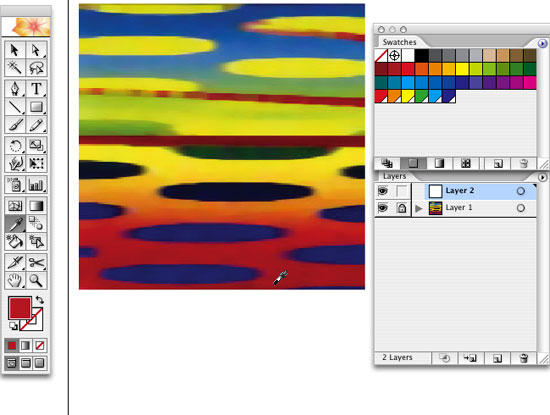
Task: Pick the None swatch in Swatches
Action: [x=381, y=55]
